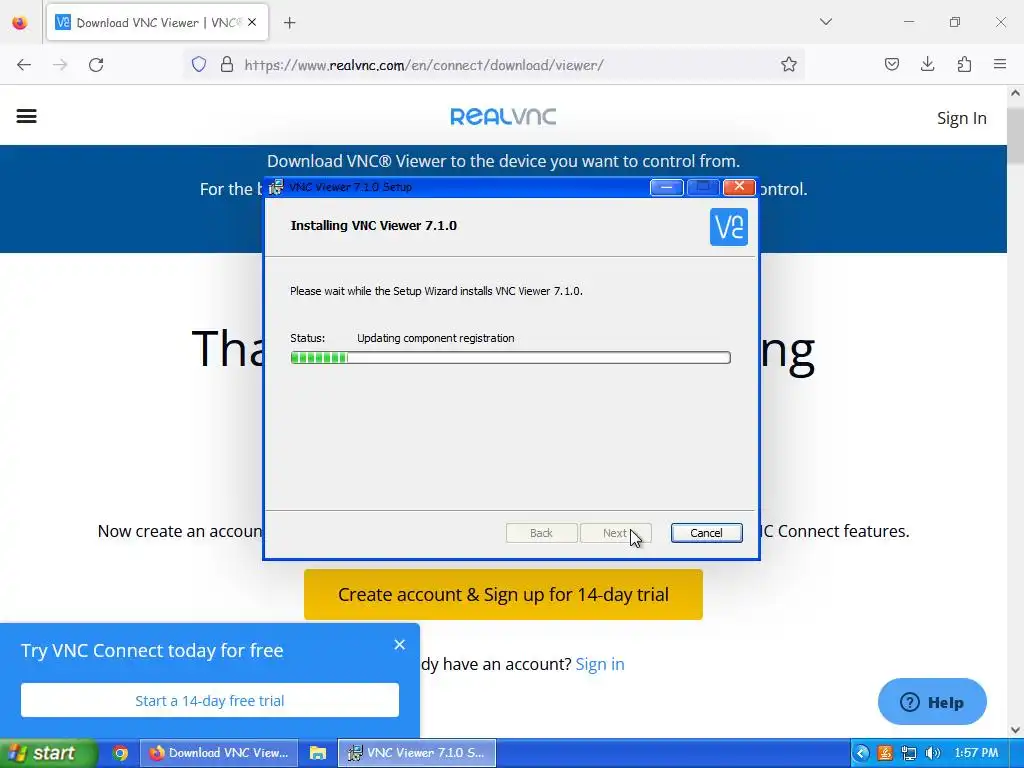Click Start a 14-day free trial

click(210, 700)
